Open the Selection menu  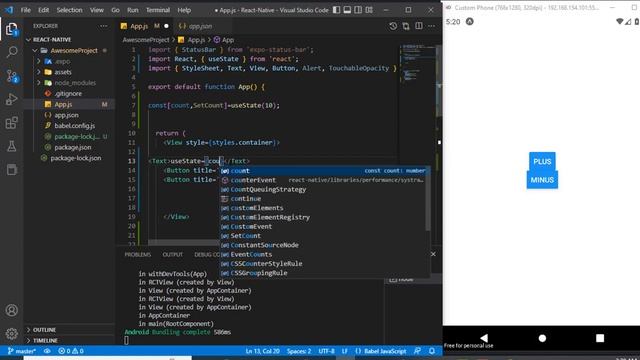point(69,10)
